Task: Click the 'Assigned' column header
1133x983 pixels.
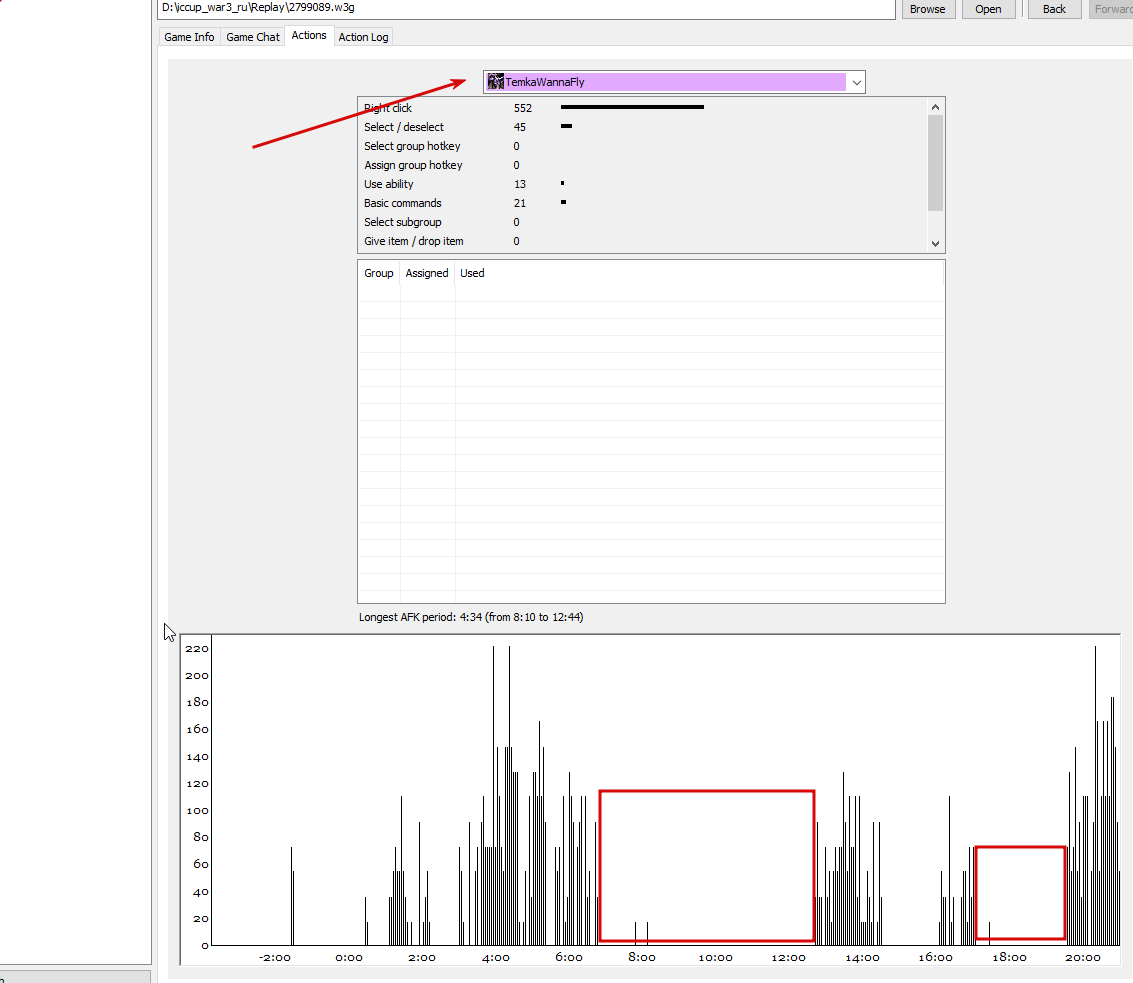Action: [427, 273]
